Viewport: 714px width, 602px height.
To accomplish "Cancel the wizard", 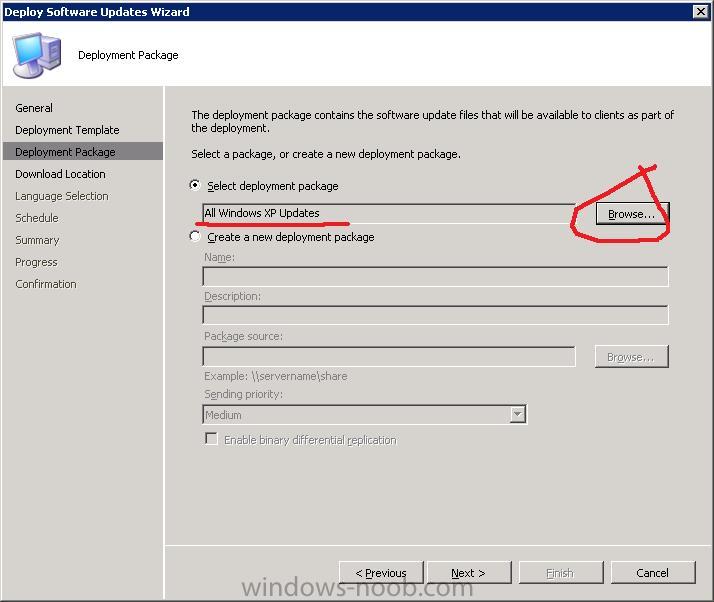I will (653, 572).
